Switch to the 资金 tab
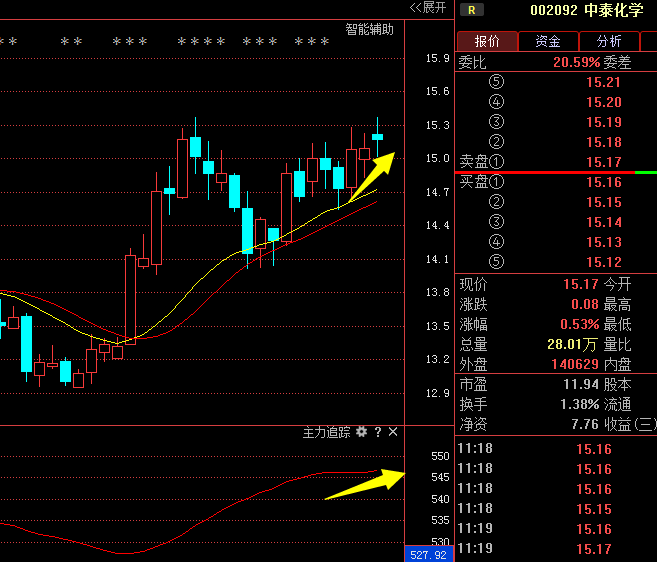 [548, 41]
